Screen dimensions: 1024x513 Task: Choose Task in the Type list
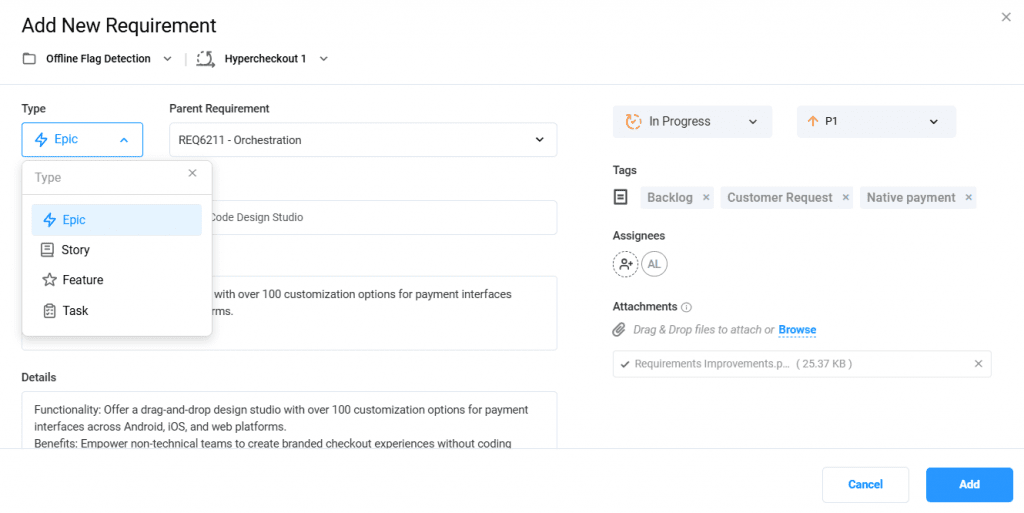(x=75, y=311)
